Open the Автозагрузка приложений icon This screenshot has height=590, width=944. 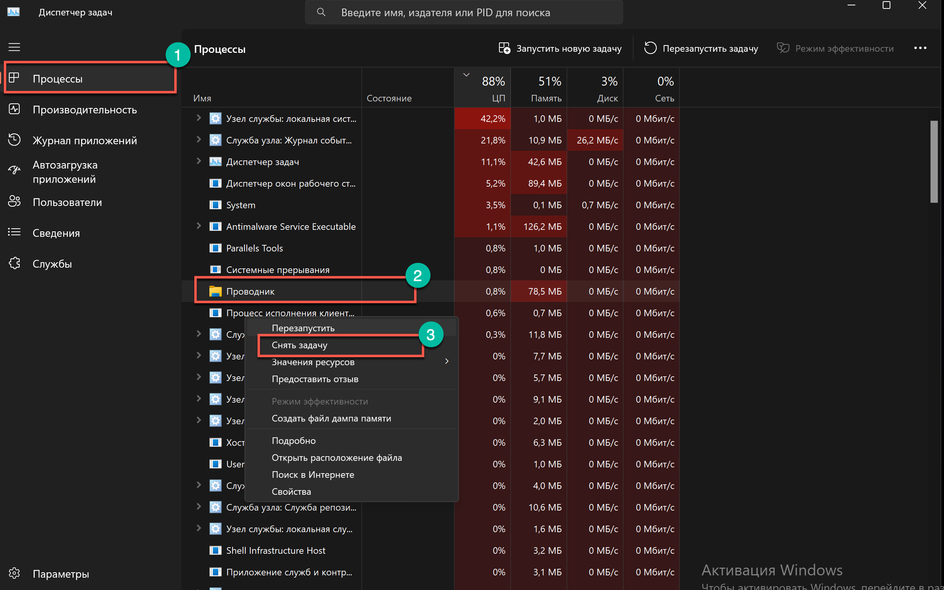tap(14, 171)
